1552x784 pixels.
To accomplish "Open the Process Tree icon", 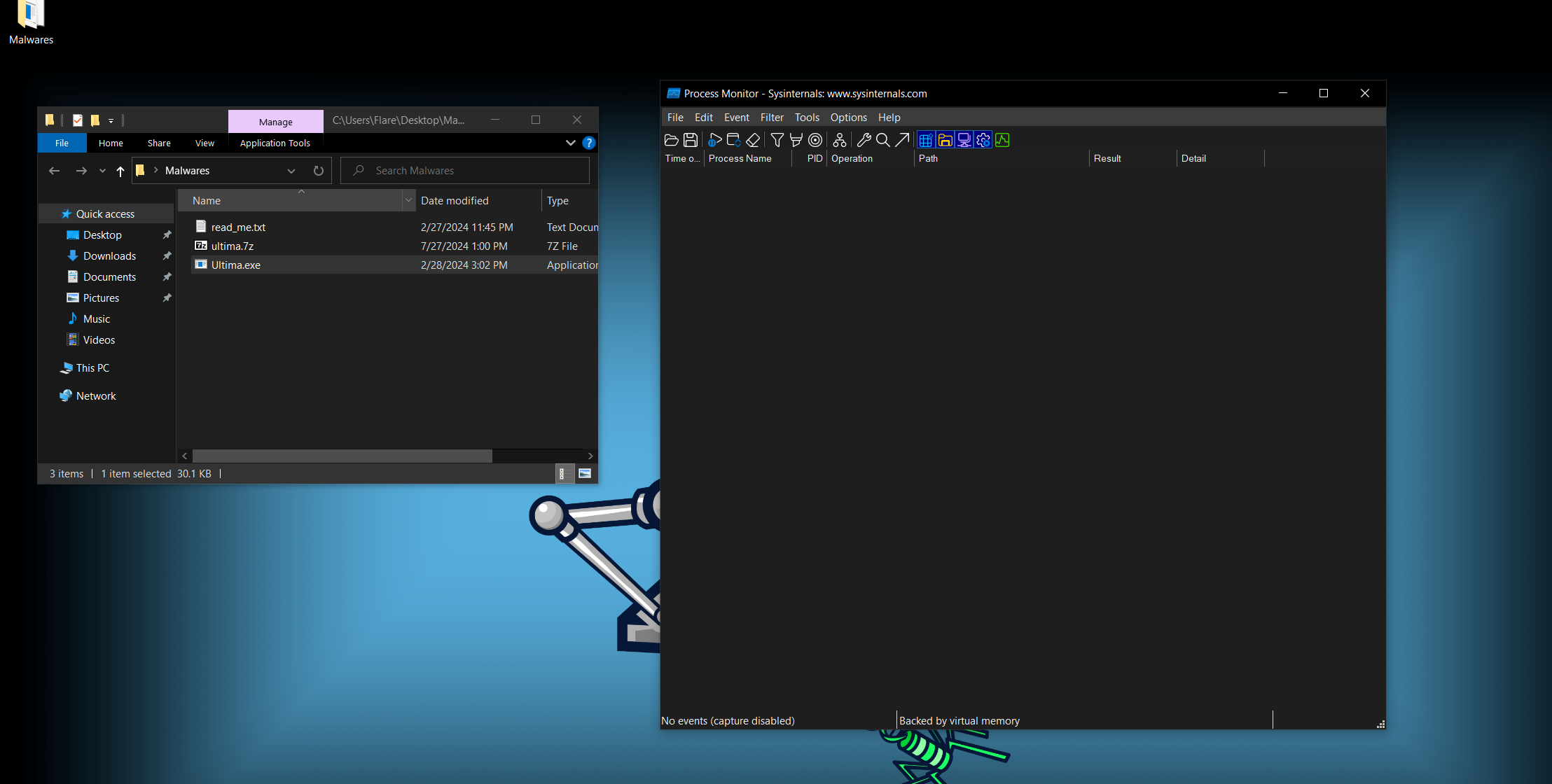I will (x=839, y=140).
